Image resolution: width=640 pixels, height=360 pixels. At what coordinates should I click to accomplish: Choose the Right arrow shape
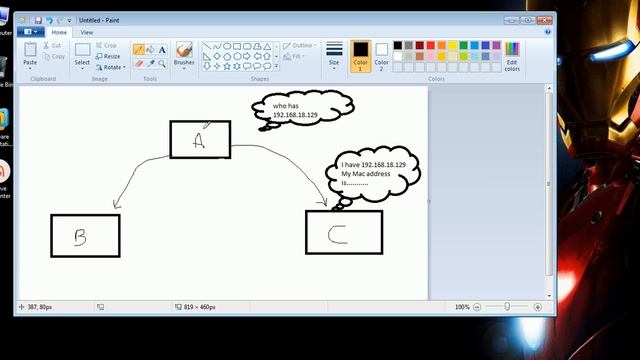[247, 56]
